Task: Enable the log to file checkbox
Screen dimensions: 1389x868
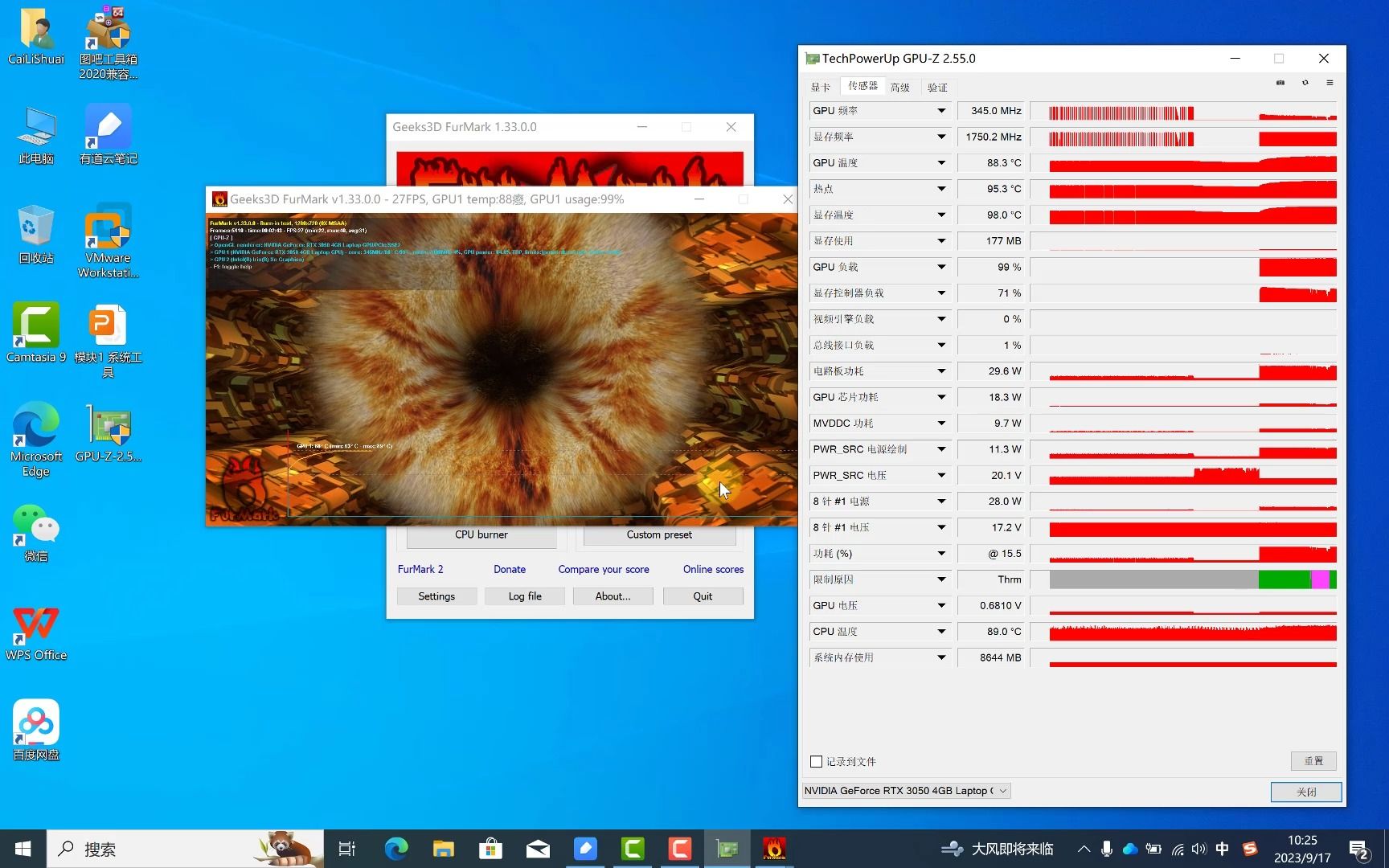Action: (816, 761)
